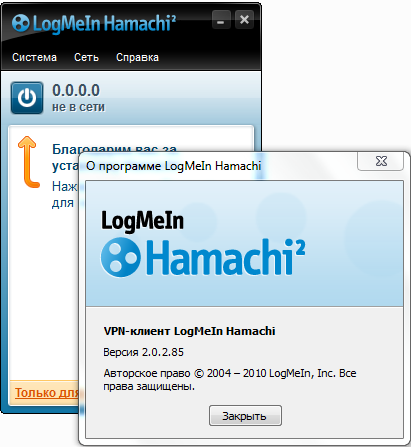Click the Закрыть button

tap(245, 416)
